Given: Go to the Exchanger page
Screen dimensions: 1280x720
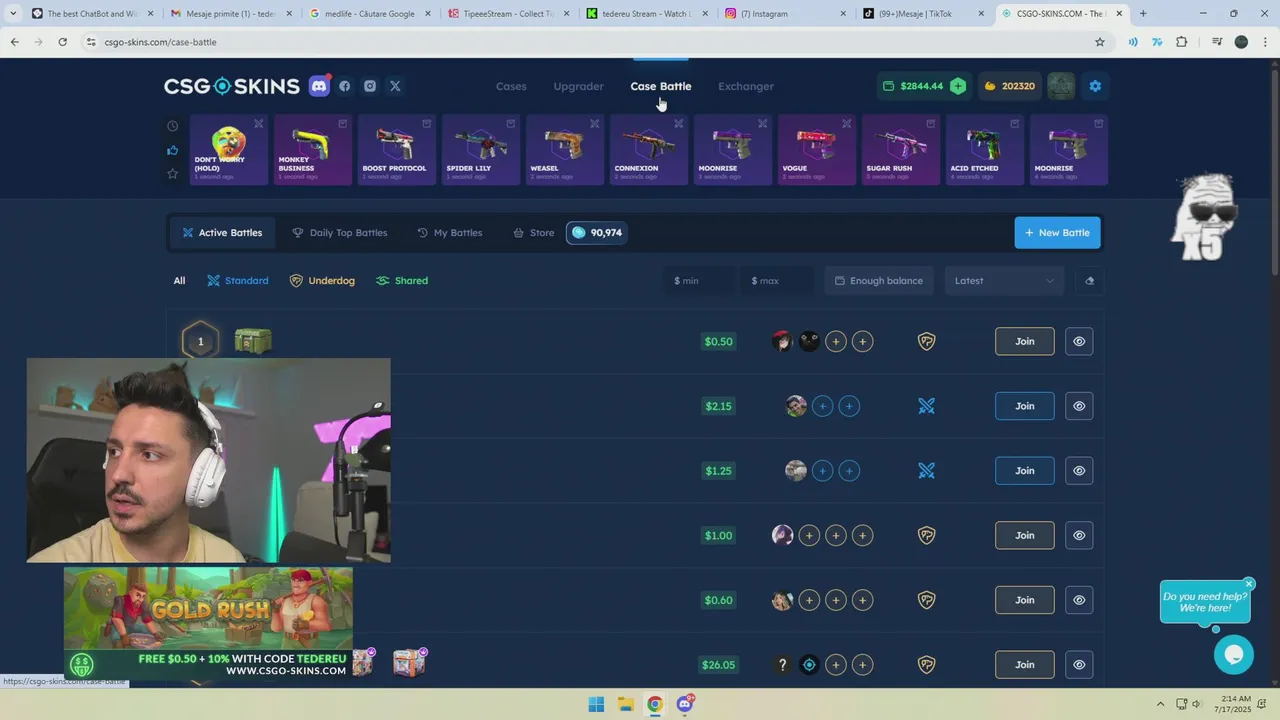Looking at the screenshot, I should [746, 86].
